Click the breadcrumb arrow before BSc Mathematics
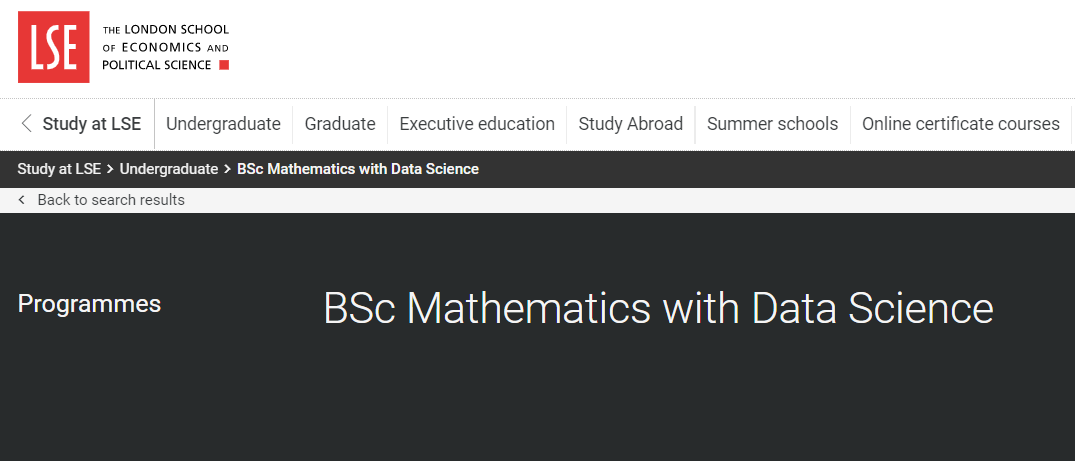This screenshot has width=1075, height=461. click(227, 169)
